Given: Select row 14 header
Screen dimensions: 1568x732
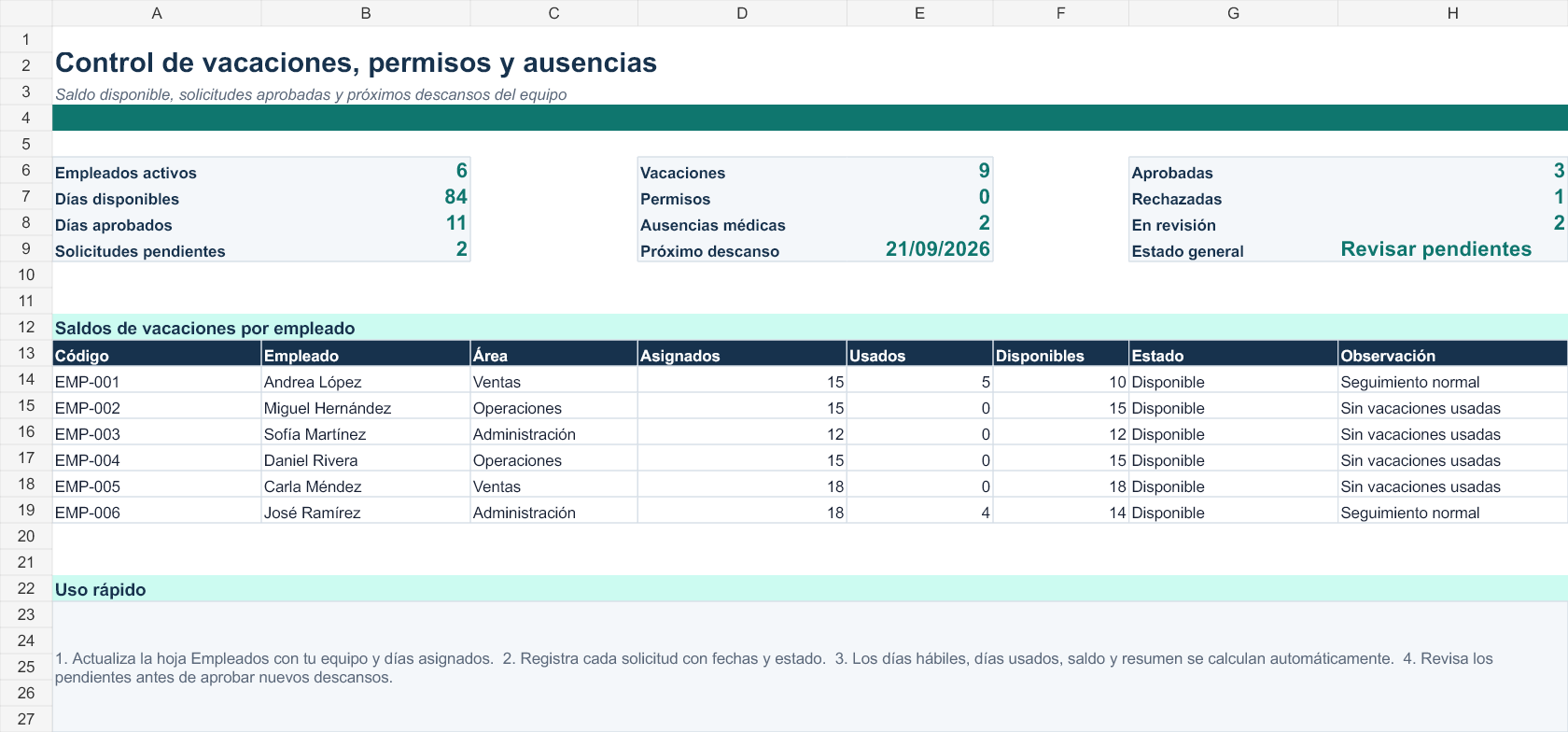Looking at the screenshot, I should pyautogui.click(x=26, y=379).
